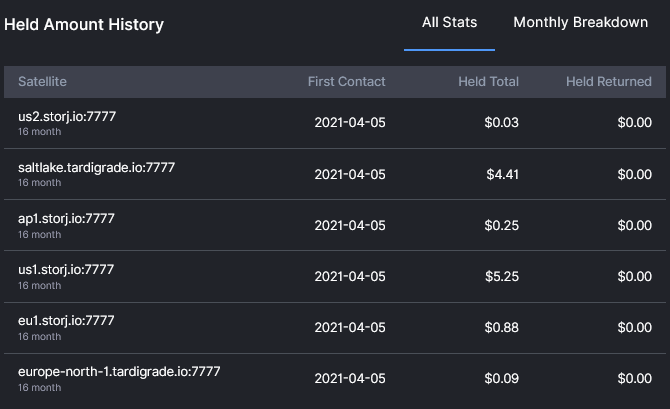Click the $0.09 held total for europe-north-1

(501, 378)
